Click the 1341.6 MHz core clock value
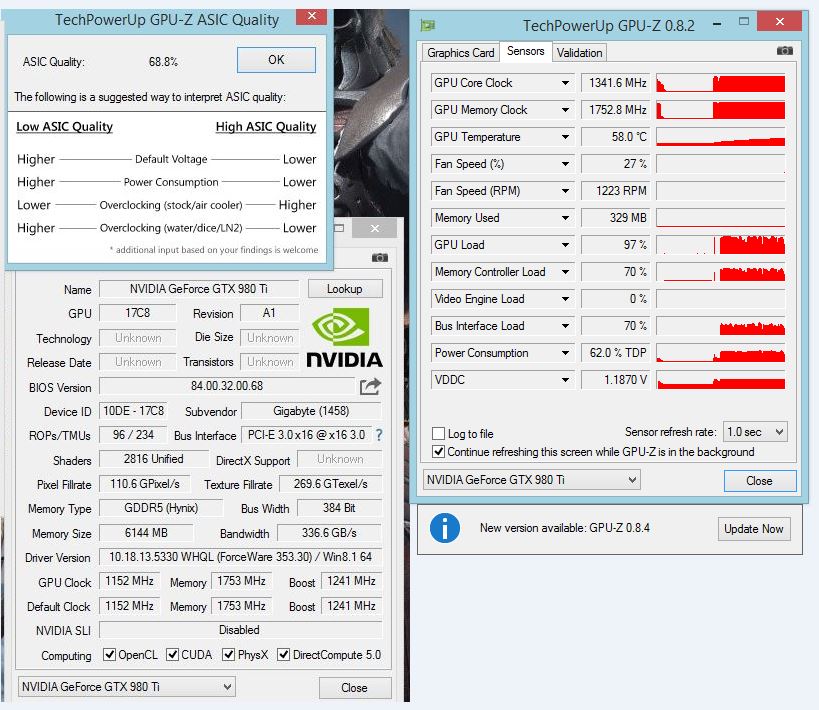819x710 pixels. tap(615, 83)
